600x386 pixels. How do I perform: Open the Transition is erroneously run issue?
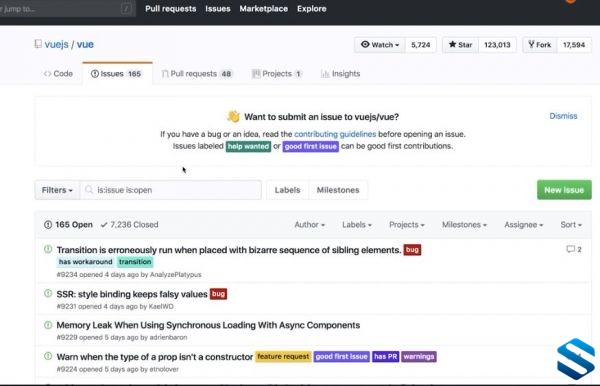[x=229, y=250]
